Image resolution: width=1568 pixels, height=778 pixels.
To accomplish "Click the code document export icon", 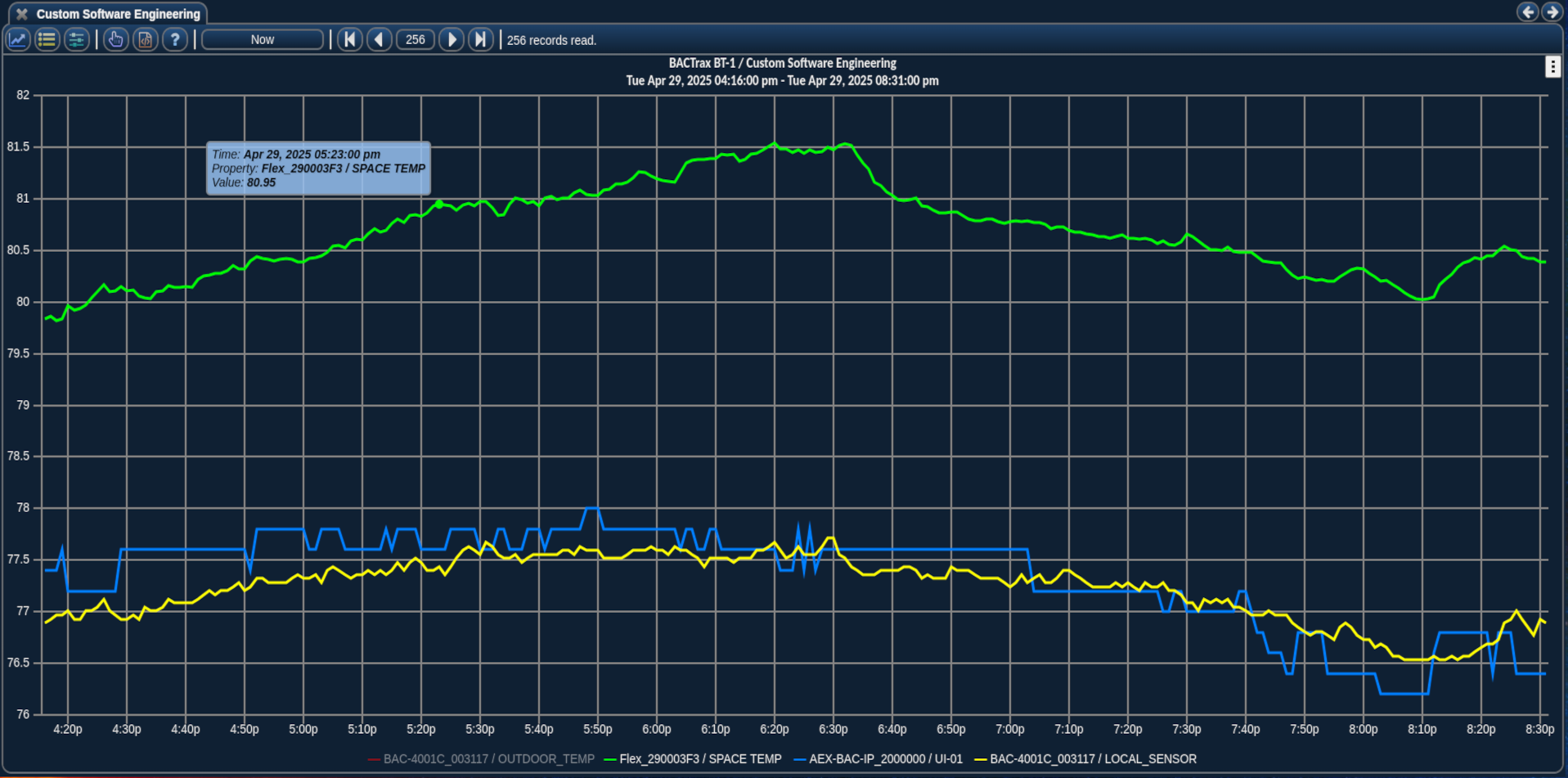I will coord(145,39).
